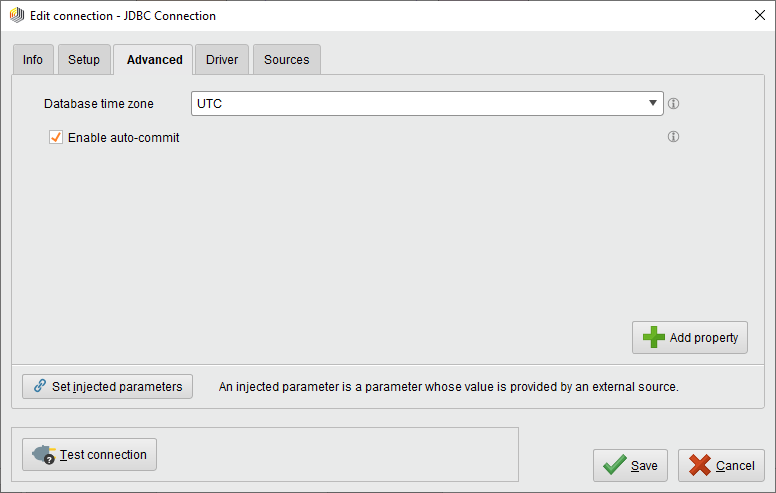Viewport: 776px width, 493px height.
Task: Click the green checkmark Save icon
Action: tap(615, 465)
